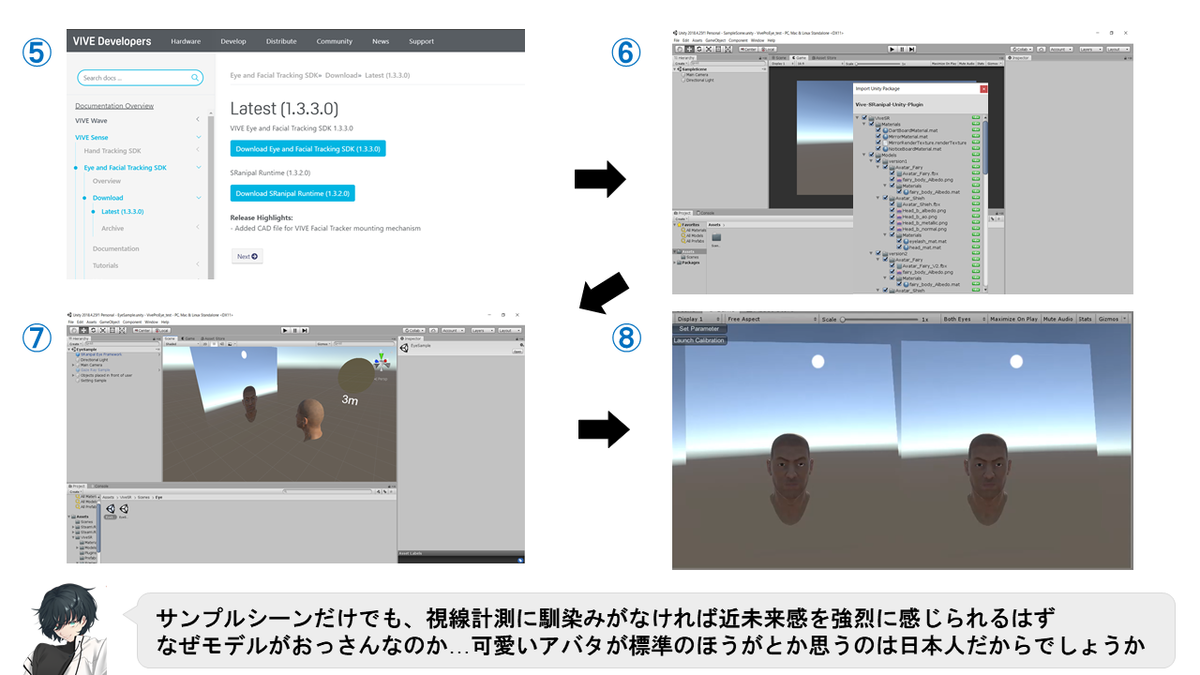This screenshot has width=1200, height=675.
Task: Click Download Eye and Facial Tracking SDK button
Action: coord(308,148)
